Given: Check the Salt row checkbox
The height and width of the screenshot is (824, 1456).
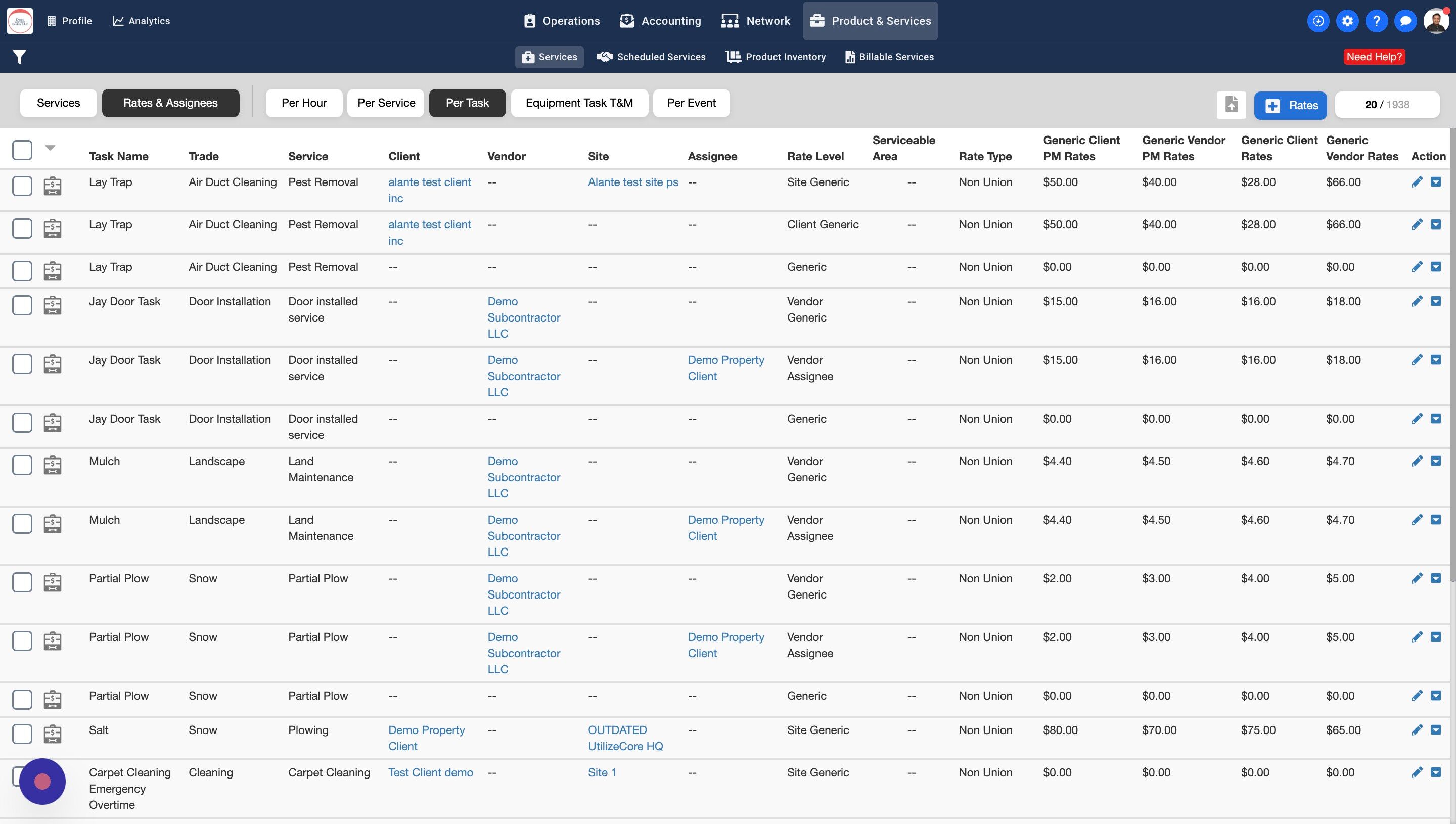Looking at the screenshot, I should coord(22,734).
